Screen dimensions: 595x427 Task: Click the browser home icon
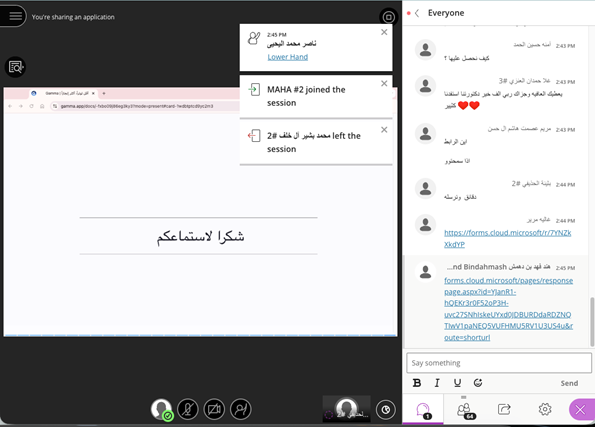pos(42,106)
